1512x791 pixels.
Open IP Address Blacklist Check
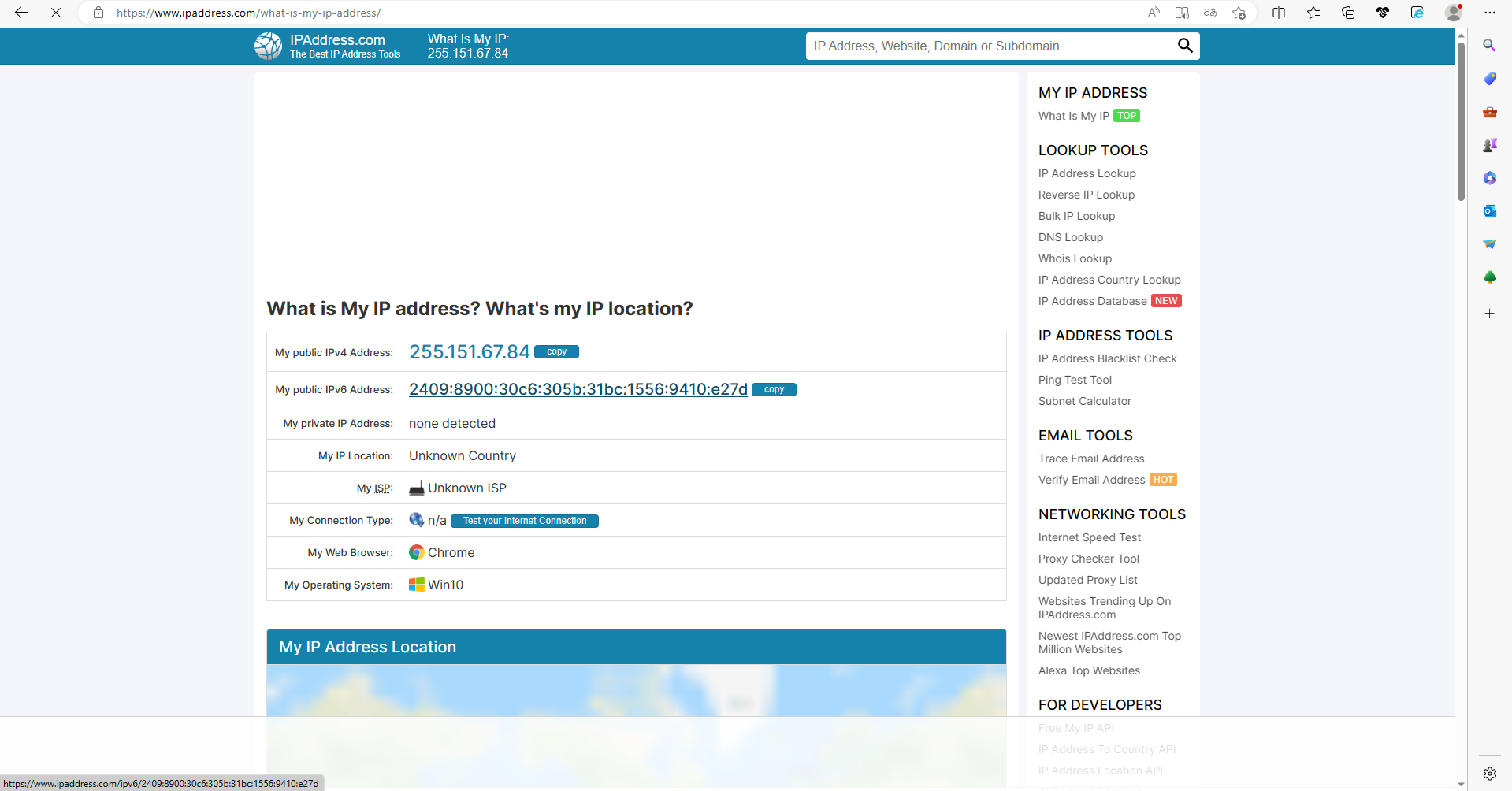tap(1108, 358)
